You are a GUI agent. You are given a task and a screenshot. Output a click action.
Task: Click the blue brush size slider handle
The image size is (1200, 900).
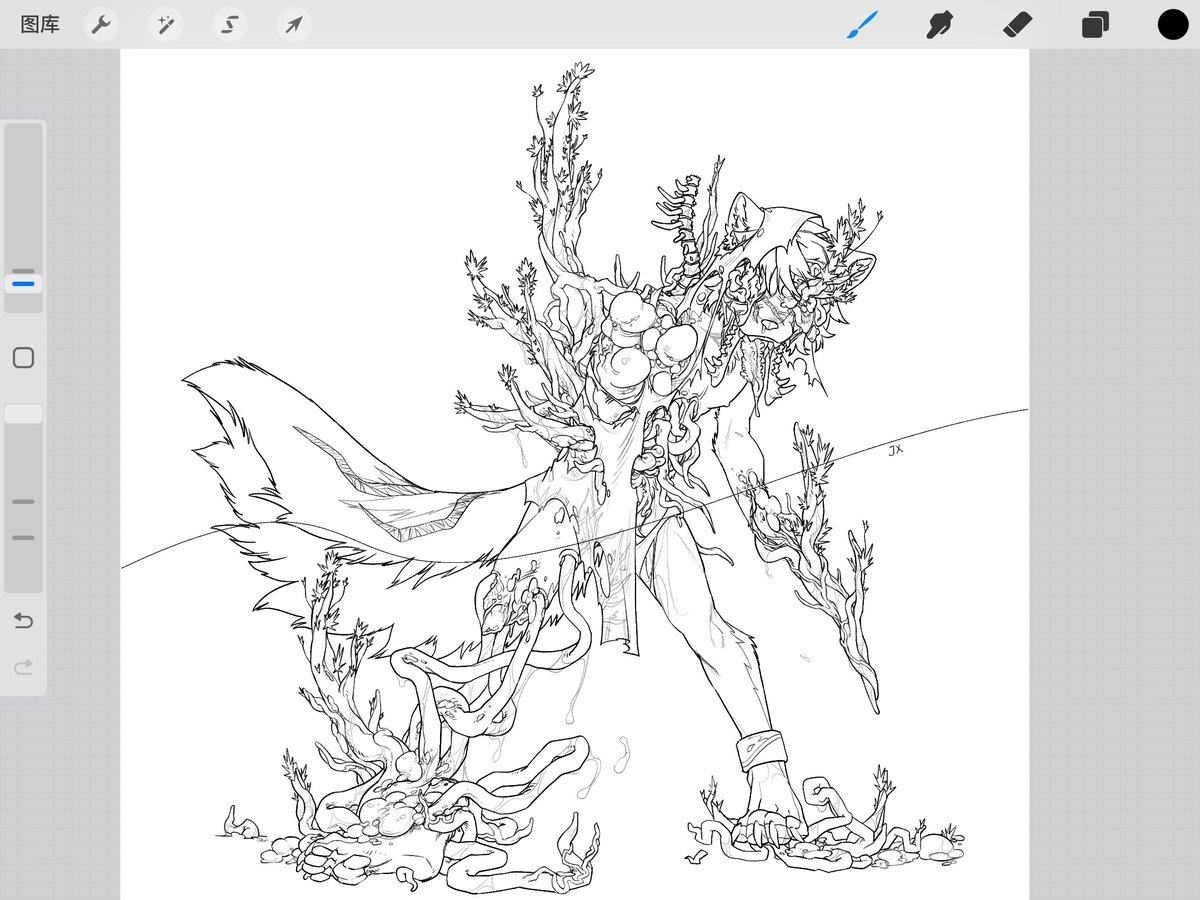pos(23,284)
